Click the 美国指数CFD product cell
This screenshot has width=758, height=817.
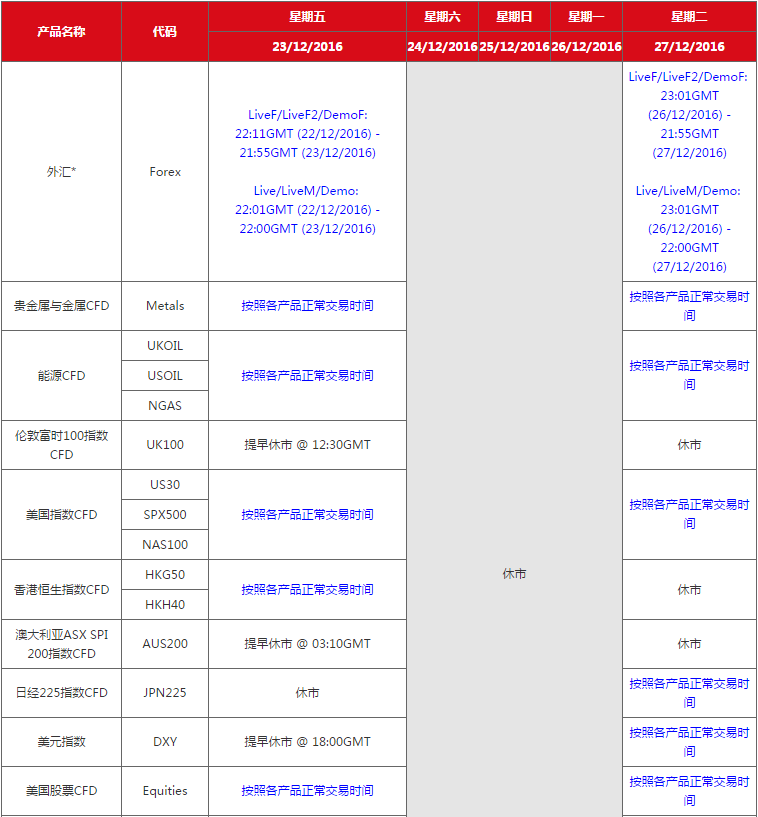[x=61, y=515]
